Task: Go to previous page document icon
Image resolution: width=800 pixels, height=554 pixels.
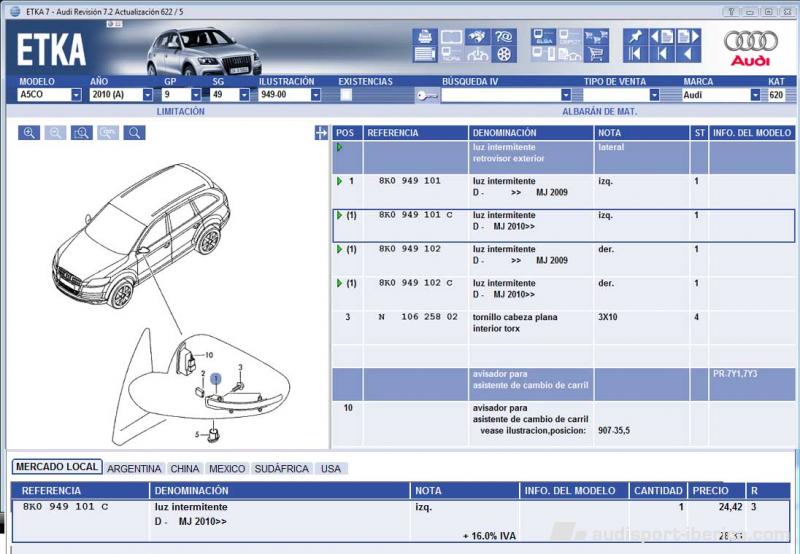Action: pos(662,37)
